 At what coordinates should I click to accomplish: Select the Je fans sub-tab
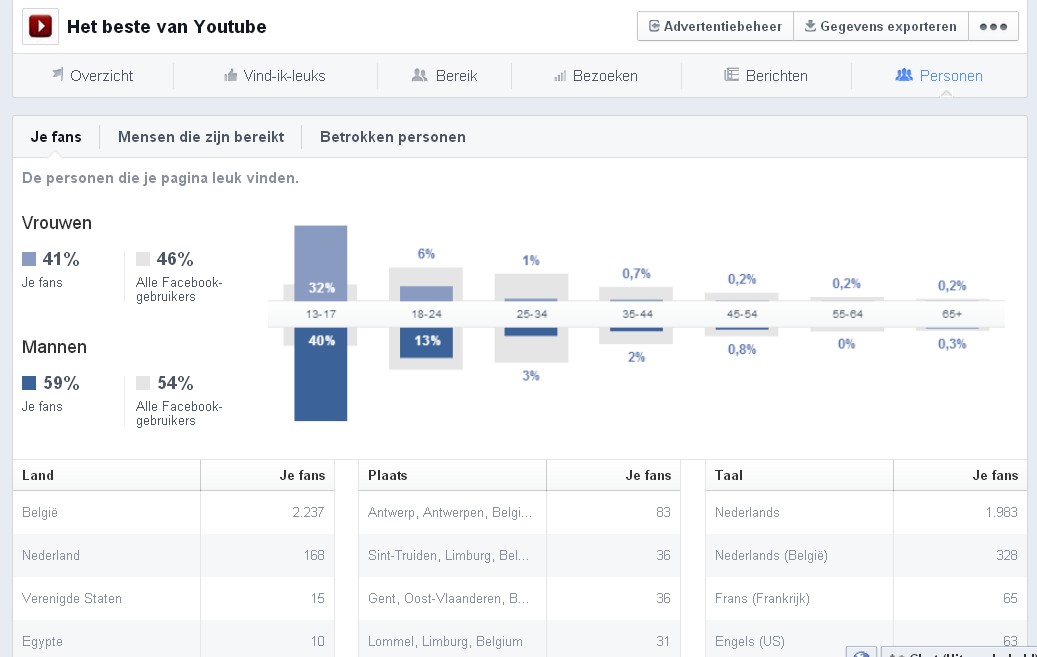click(56, 137)
